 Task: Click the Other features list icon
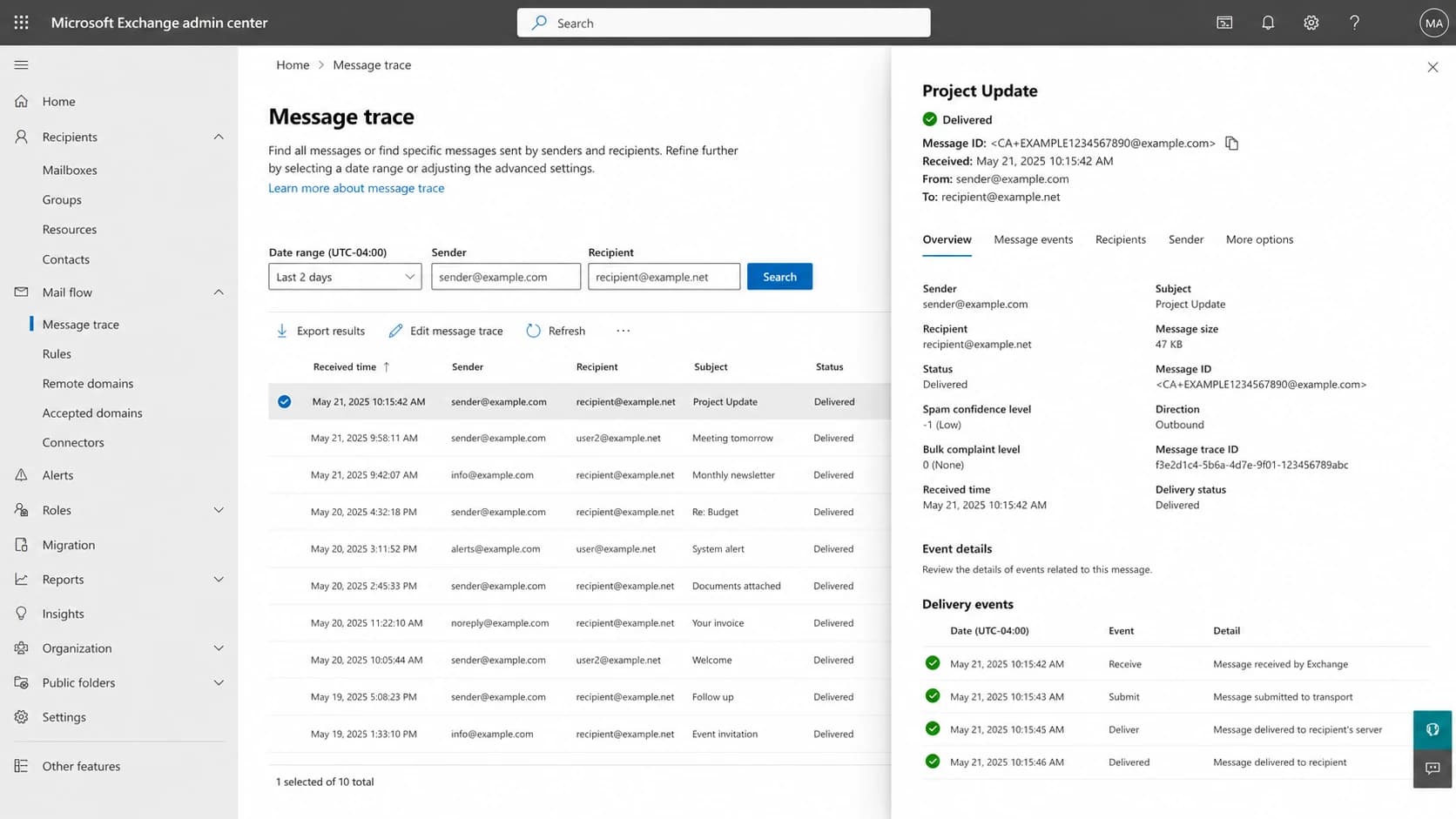coord(22,766)
